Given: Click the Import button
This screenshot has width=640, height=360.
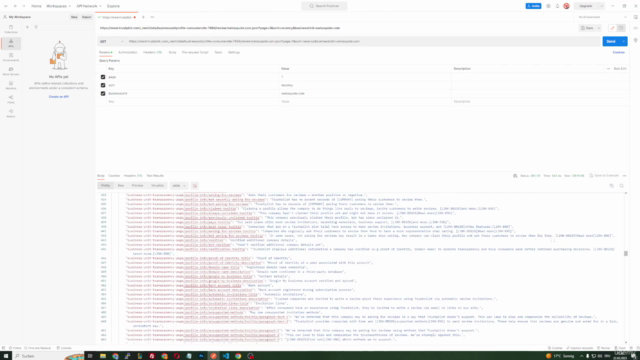Looking at the screenshot, I should (x=87, y=17).
